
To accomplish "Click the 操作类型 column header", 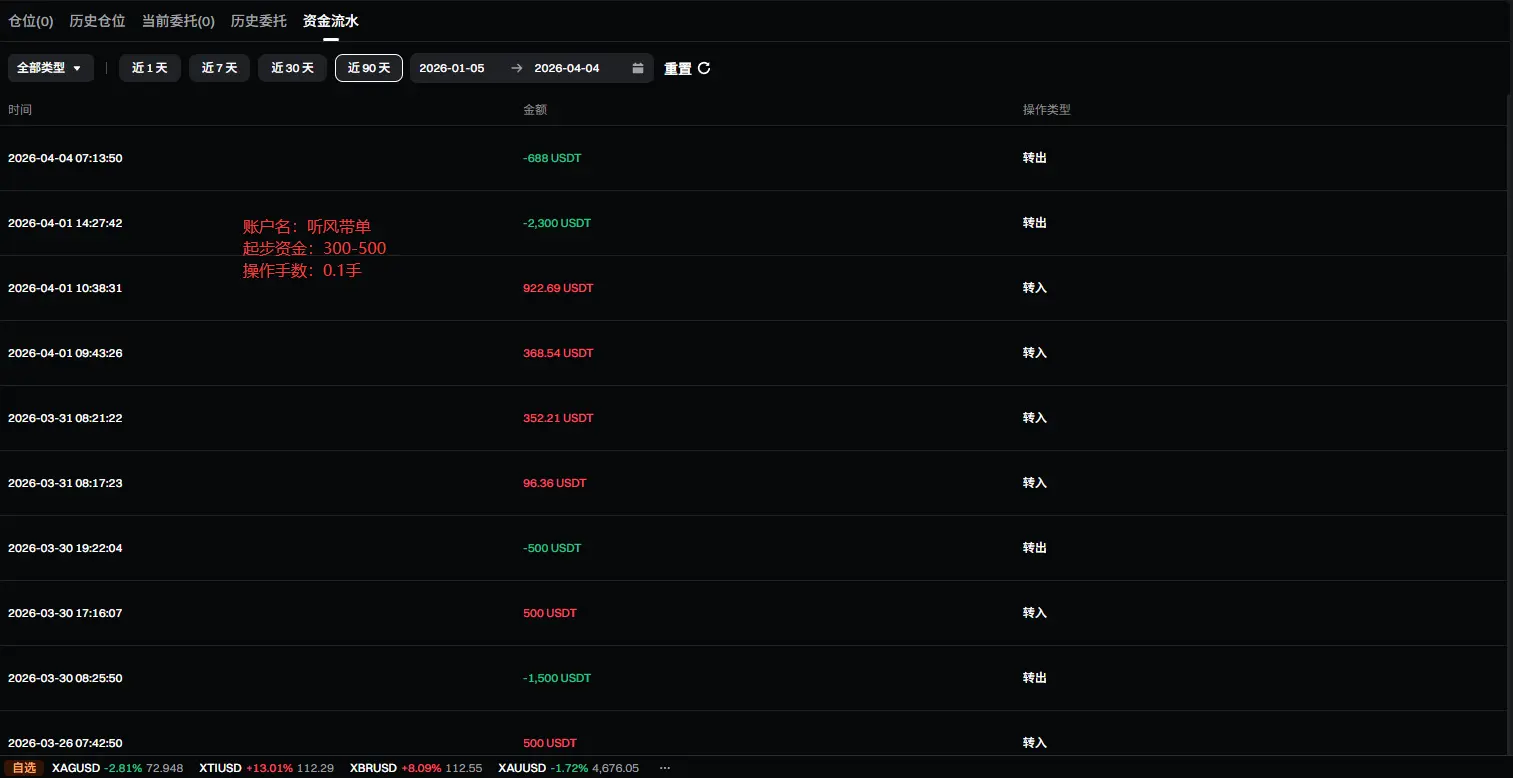I will click(1047, 110).
